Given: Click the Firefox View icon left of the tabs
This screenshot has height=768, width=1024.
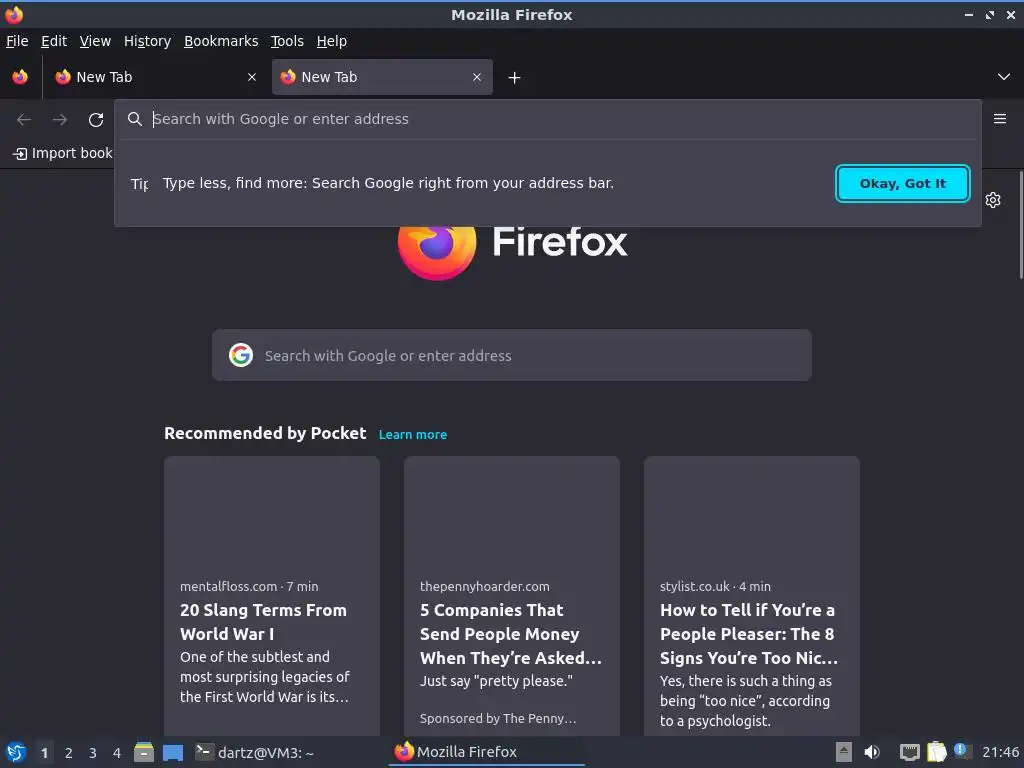Looking at the screenshot, I should [20, 77].
